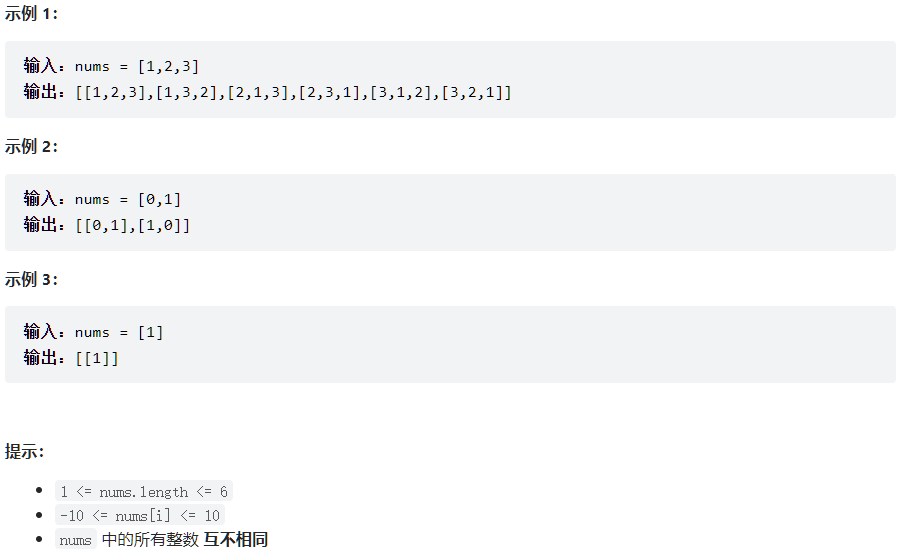Click the 提示 heading
The width and height of the screenshot is (900, 555).
(24, 451)
